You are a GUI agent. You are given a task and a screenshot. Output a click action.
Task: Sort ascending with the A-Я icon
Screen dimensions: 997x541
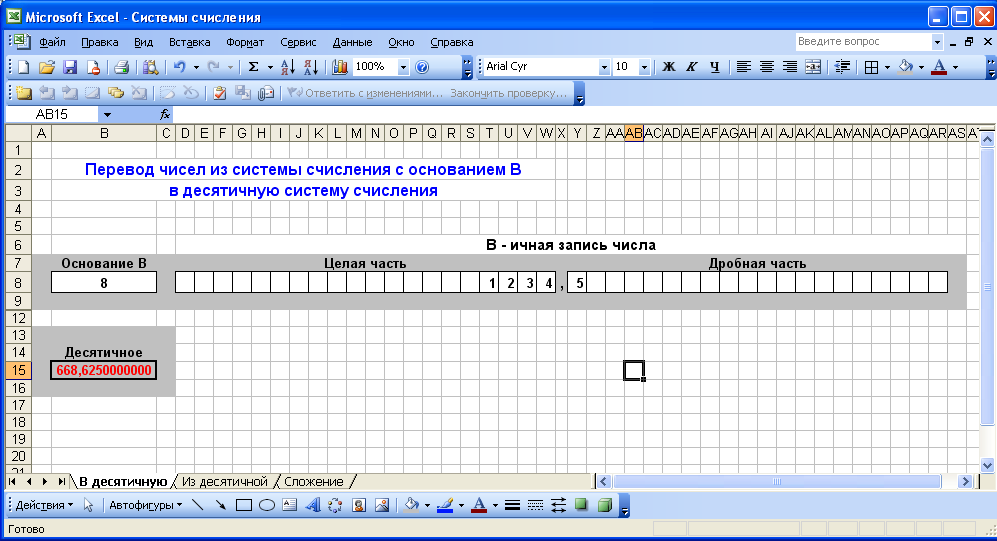point(287,67)
